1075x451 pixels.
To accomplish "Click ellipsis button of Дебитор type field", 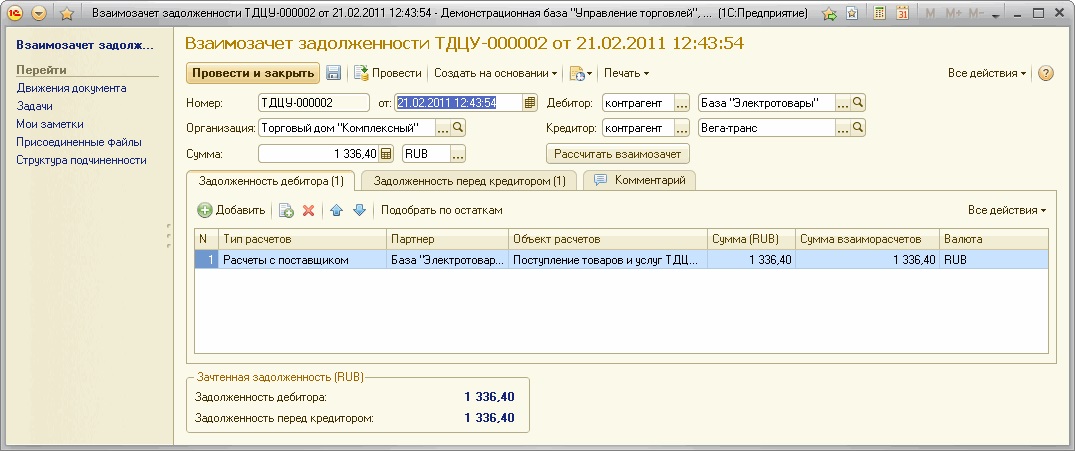I will coord(681,103).
